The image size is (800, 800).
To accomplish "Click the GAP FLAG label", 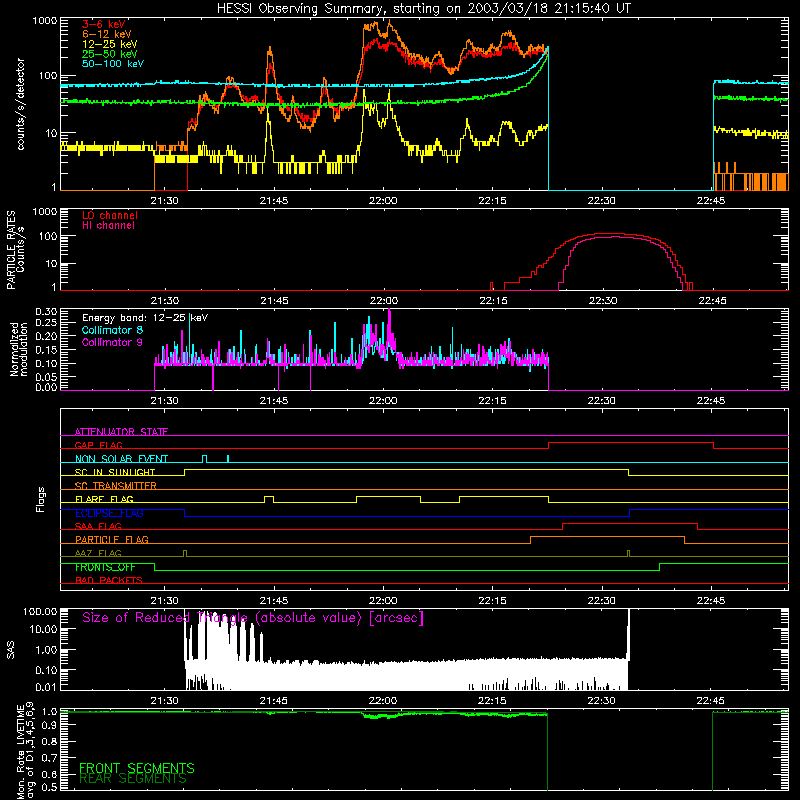I will coord(98,445).
